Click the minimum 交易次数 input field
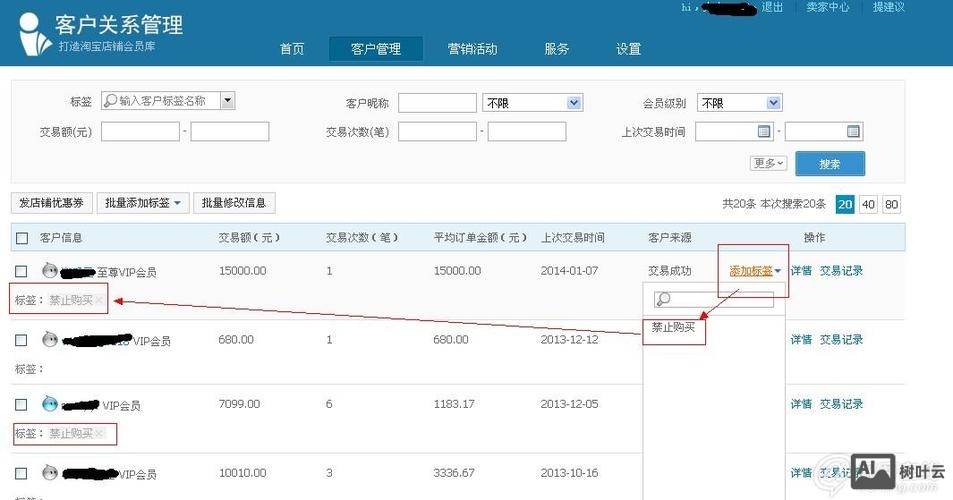 [x=437, y=131]
